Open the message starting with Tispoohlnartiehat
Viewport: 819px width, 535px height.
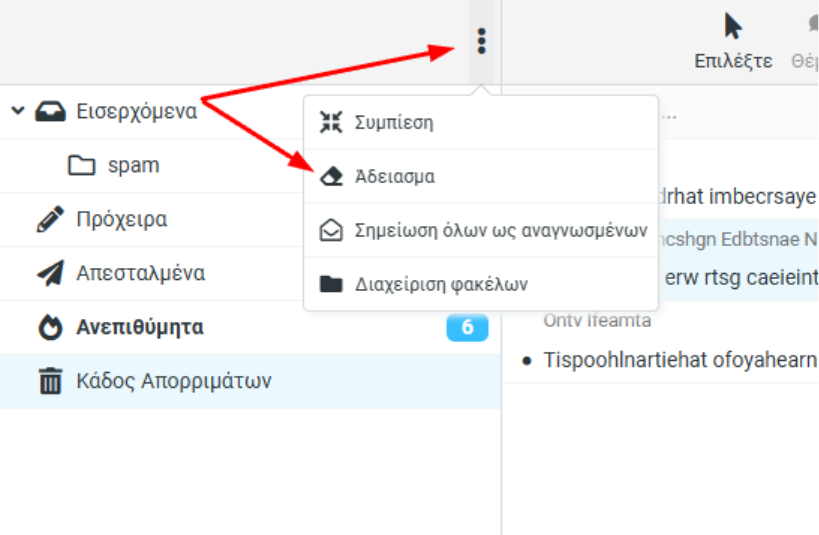click(x=680, y=359)
